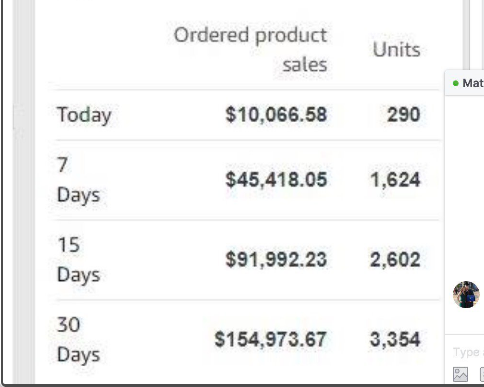Click the image attachment icon in chat
The height and width of the screenshot is (387, 484).
coord(460,374)
